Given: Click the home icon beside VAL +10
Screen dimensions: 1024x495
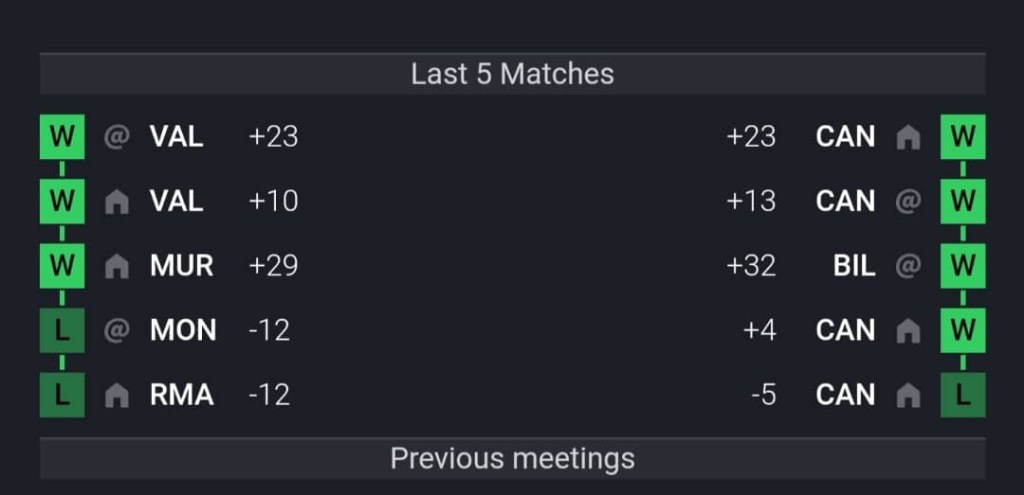Looking at the screenshot, I should click(117, 202).
